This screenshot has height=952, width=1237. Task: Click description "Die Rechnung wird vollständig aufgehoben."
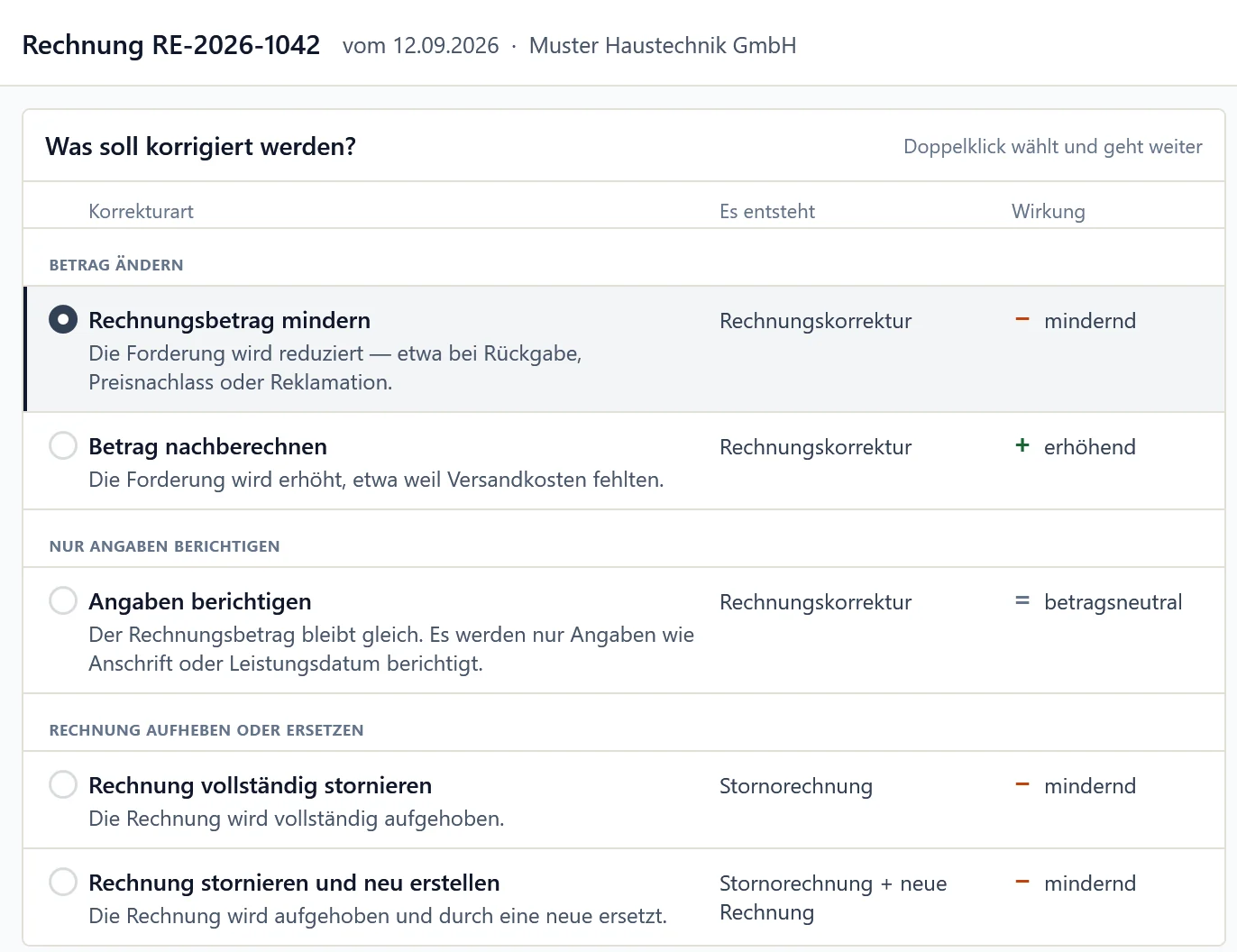297,819
